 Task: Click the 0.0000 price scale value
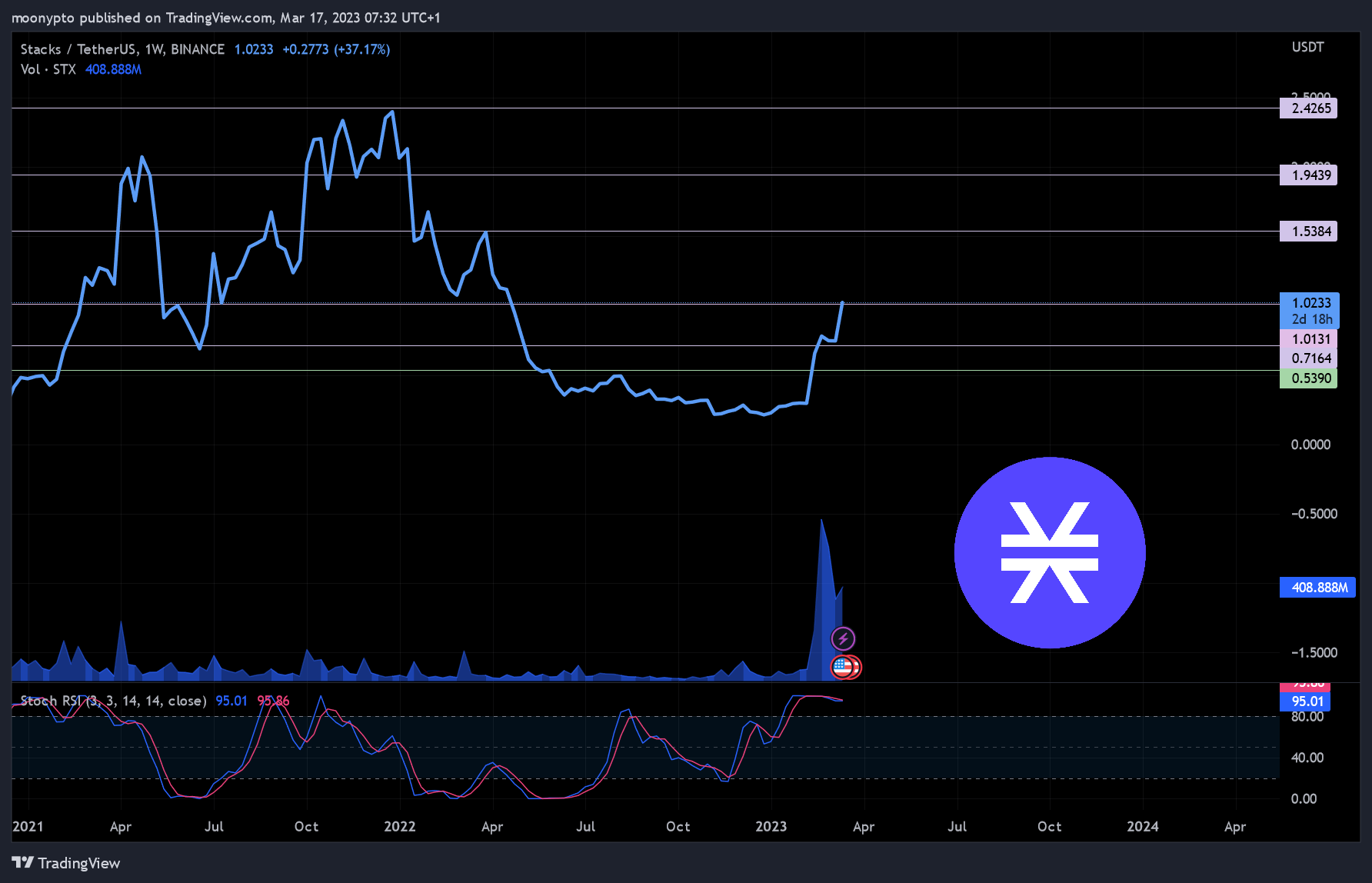(x=1310, y=445)
